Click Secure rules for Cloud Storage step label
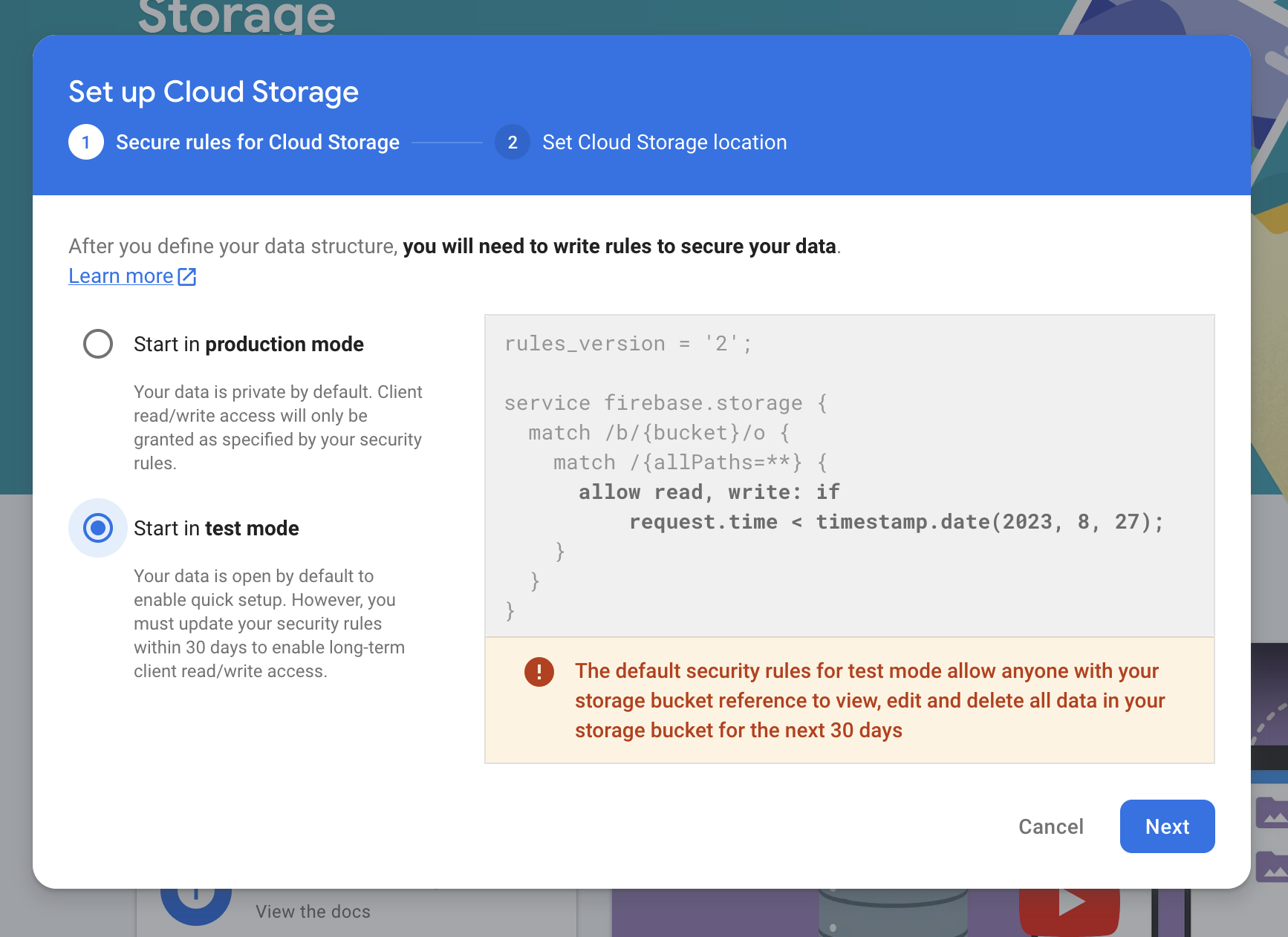 (258, 142)
